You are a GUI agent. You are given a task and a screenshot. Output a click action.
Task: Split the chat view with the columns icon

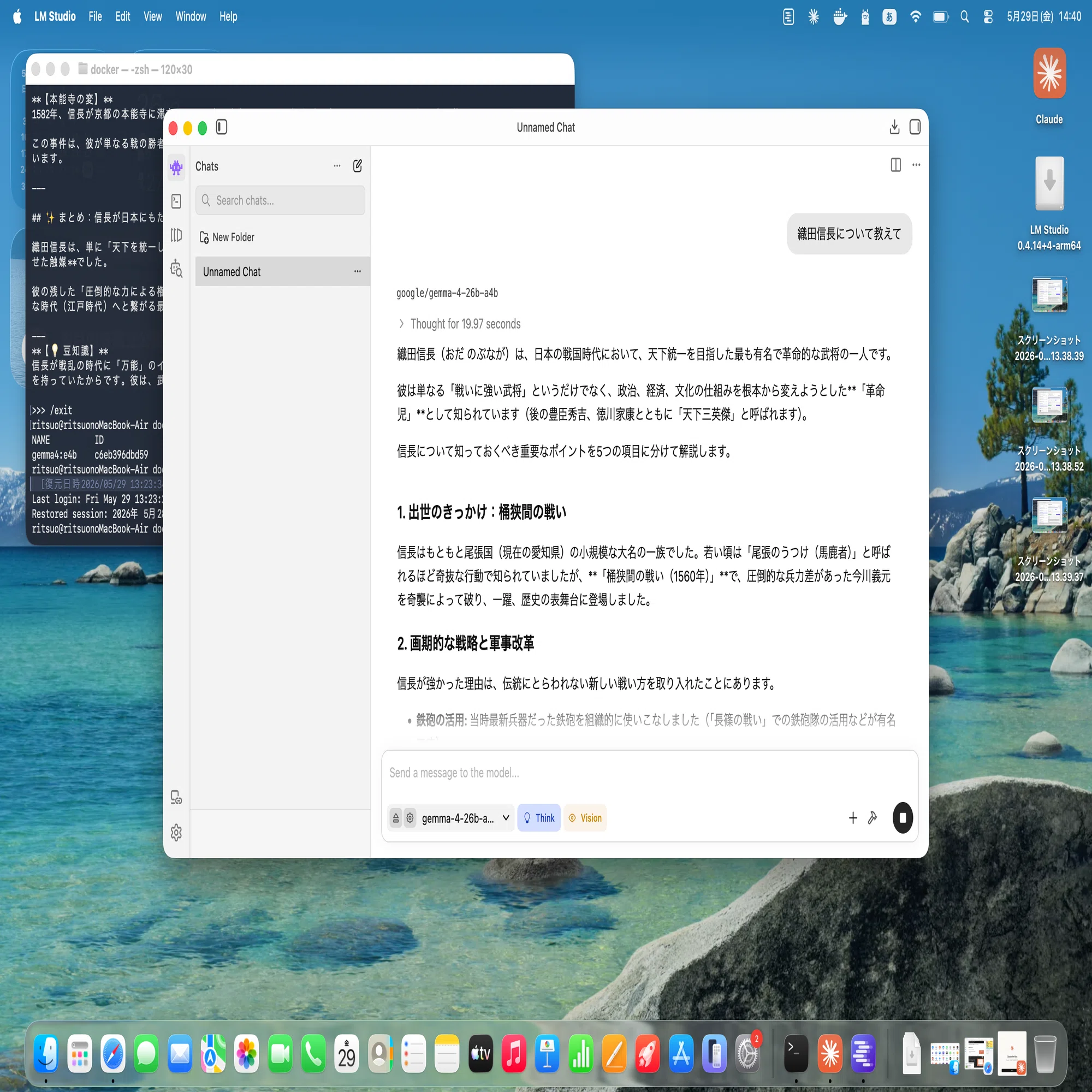[896, 164]
